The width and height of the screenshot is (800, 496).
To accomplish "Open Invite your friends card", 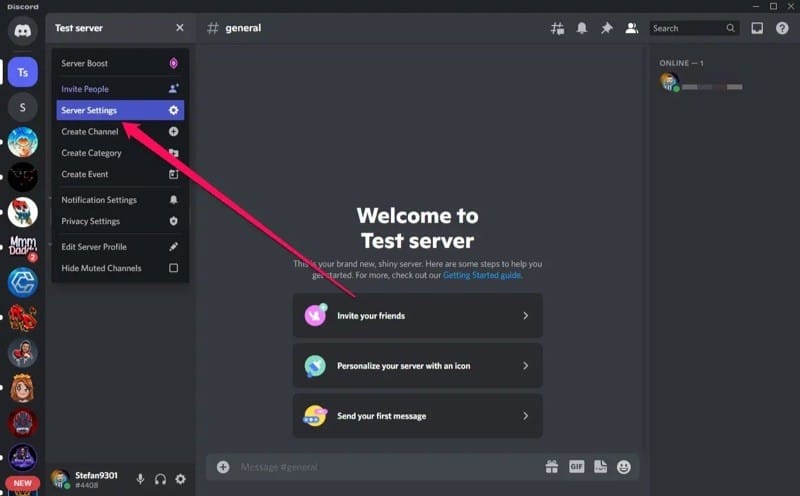I will coord(417,316).
